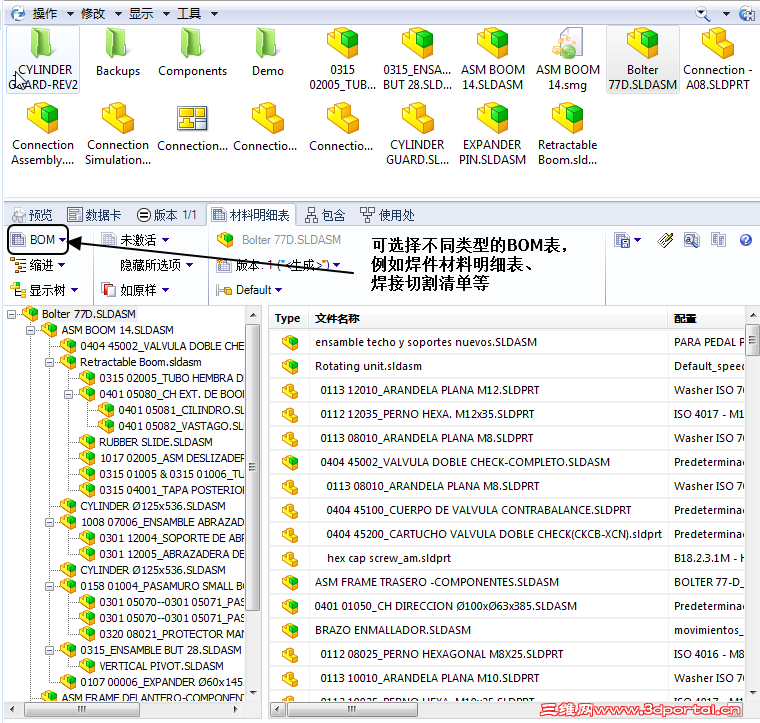Open the 版本 version dropdown
This screenshot has width=760, height=723.
[x=278, y=265]
